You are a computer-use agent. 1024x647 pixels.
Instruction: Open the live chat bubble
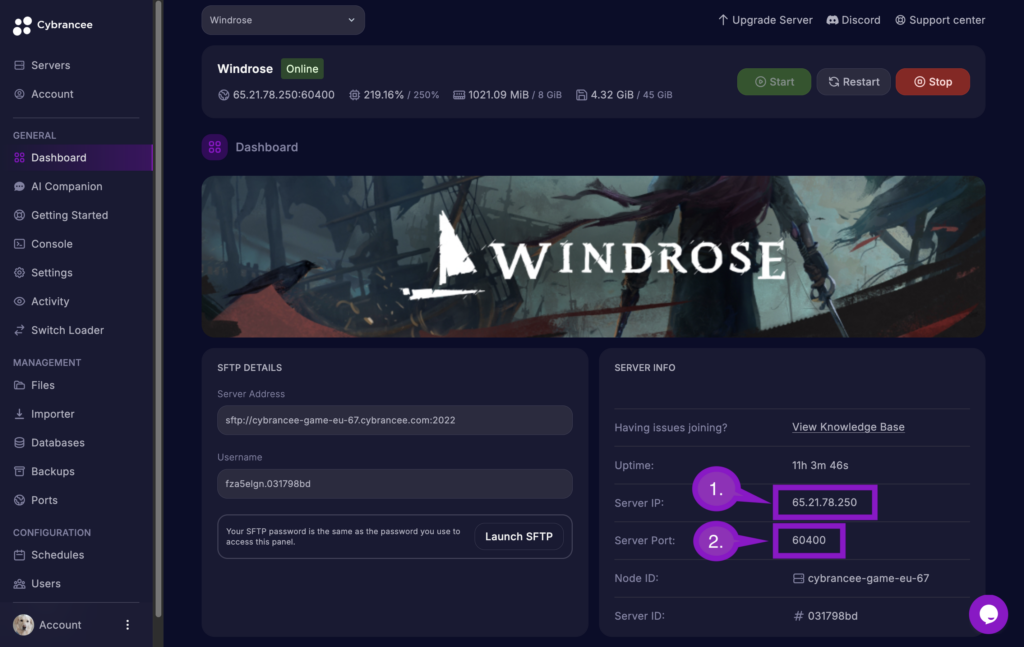[988, 614]
